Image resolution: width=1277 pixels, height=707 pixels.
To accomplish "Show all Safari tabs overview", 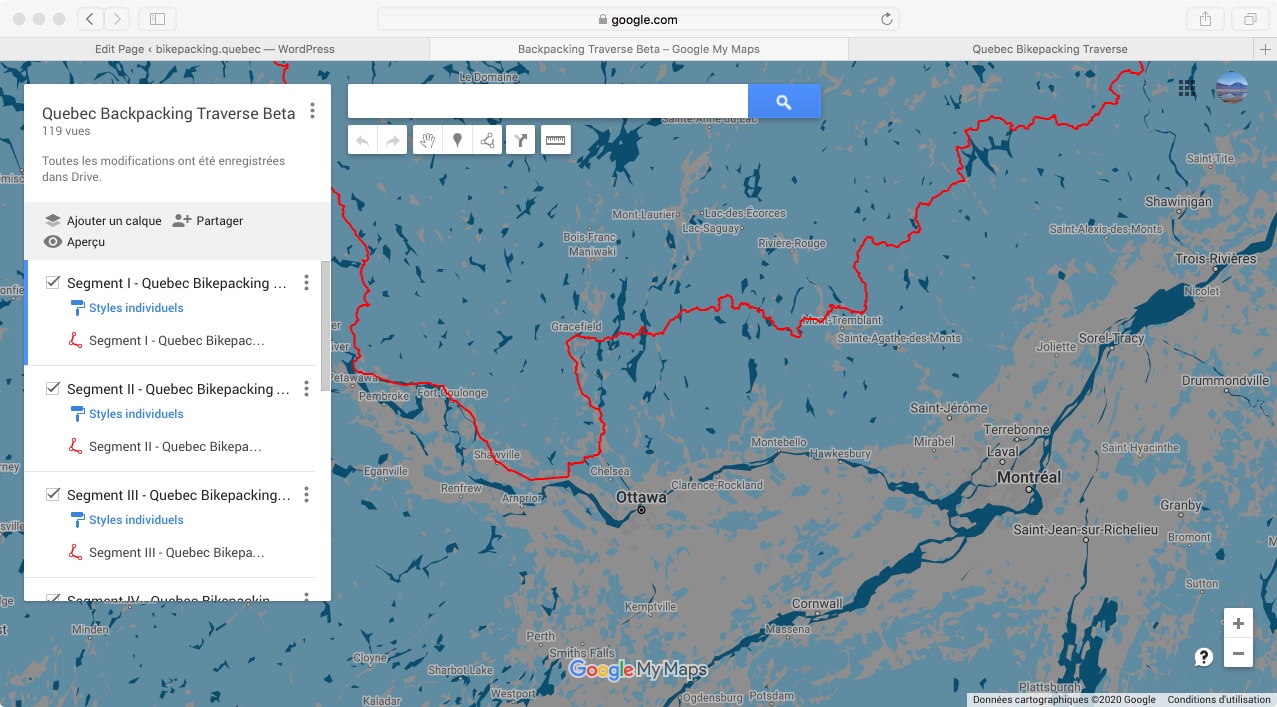I will click(x=1250, y=19).
